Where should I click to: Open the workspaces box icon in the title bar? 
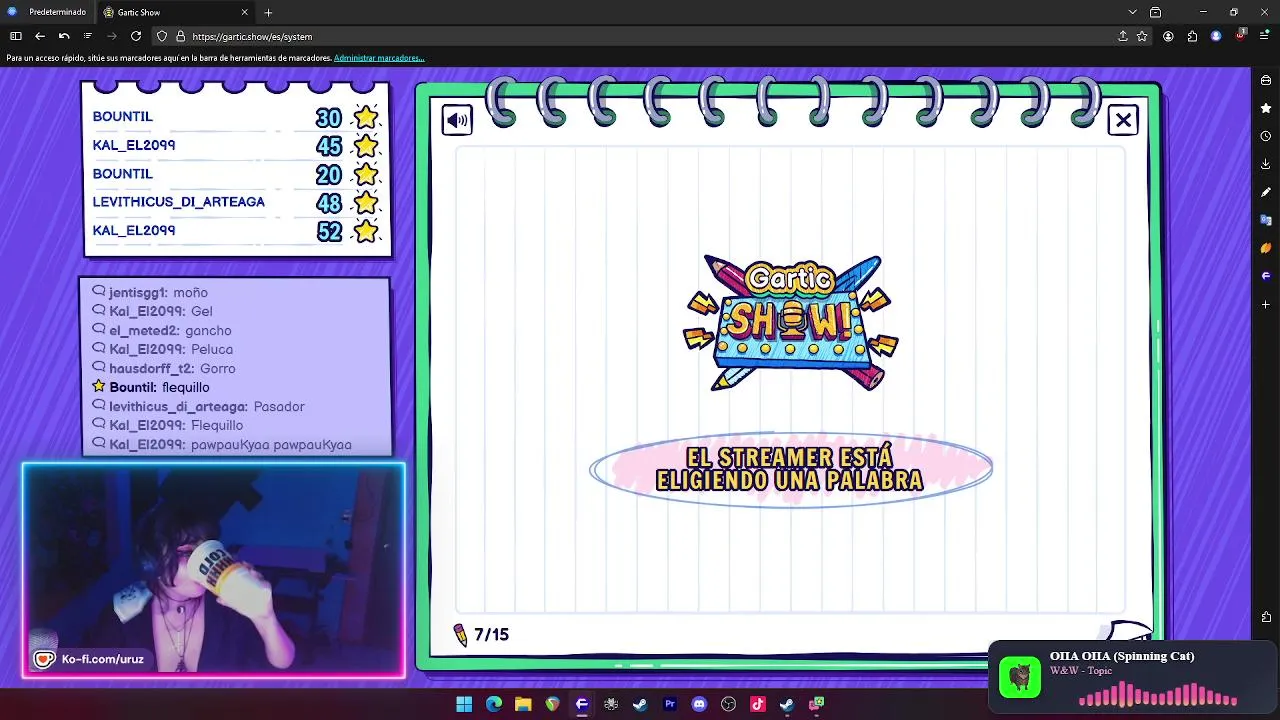tap(1156, 12)
